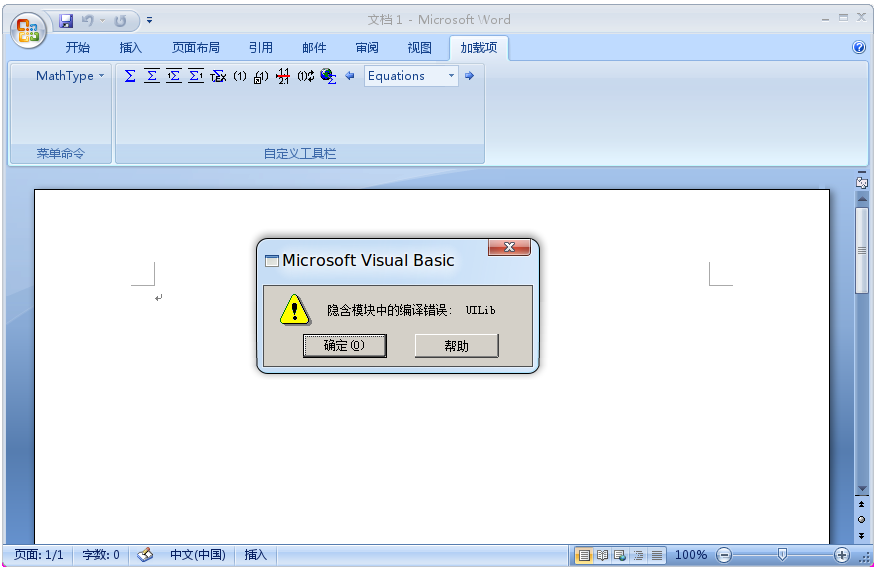Insert equation number (1) icon

(240, 76)
